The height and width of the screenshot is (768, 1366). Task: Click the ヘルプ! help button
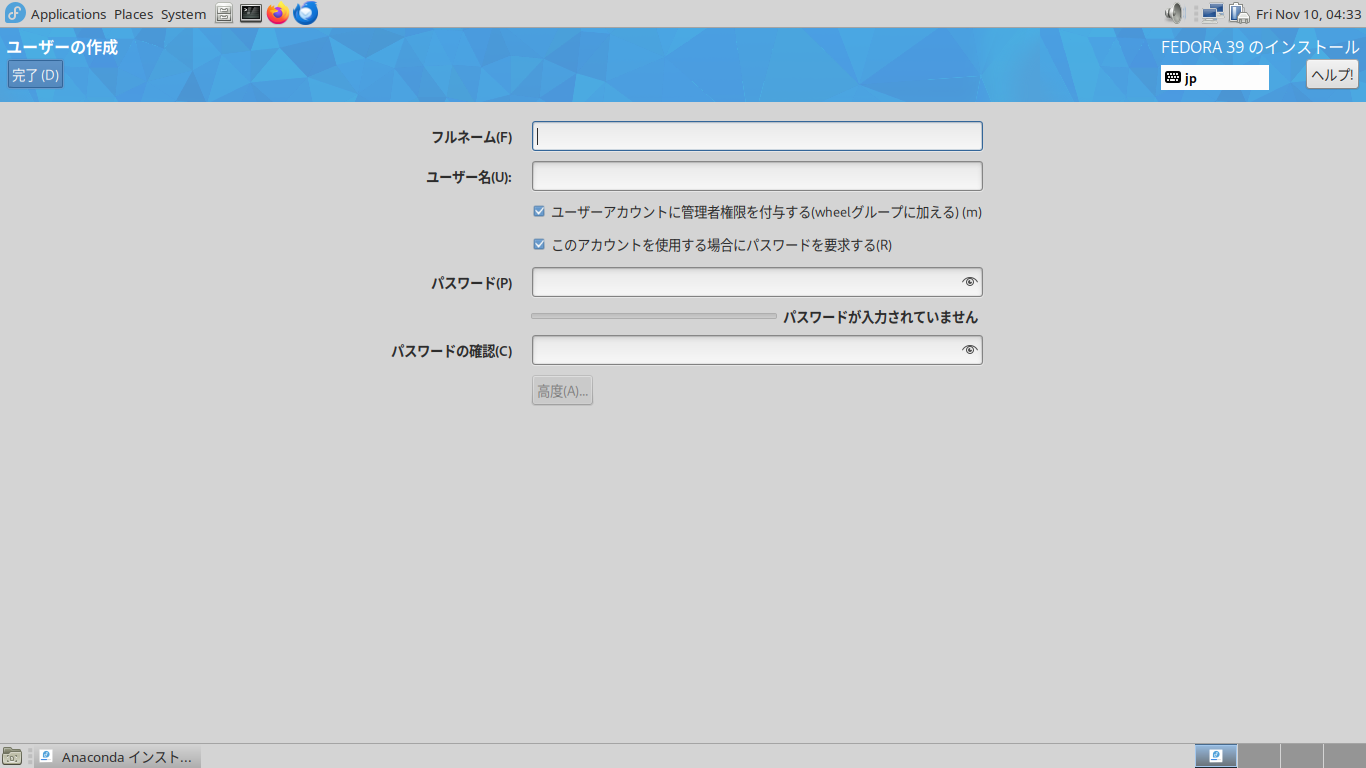pyautogui.click(x=1332, y=75)
